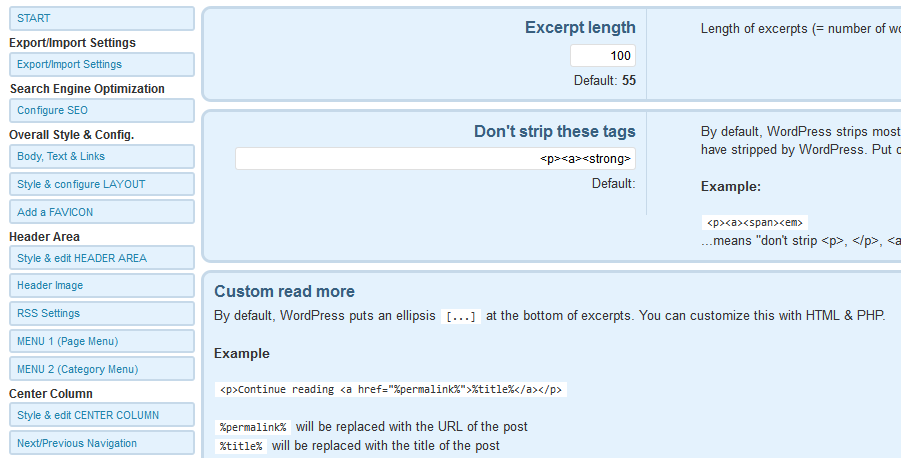The height and width of the screenshot is (458, 901).
Task: Select Header Image settings
Action: pos(102,286)
